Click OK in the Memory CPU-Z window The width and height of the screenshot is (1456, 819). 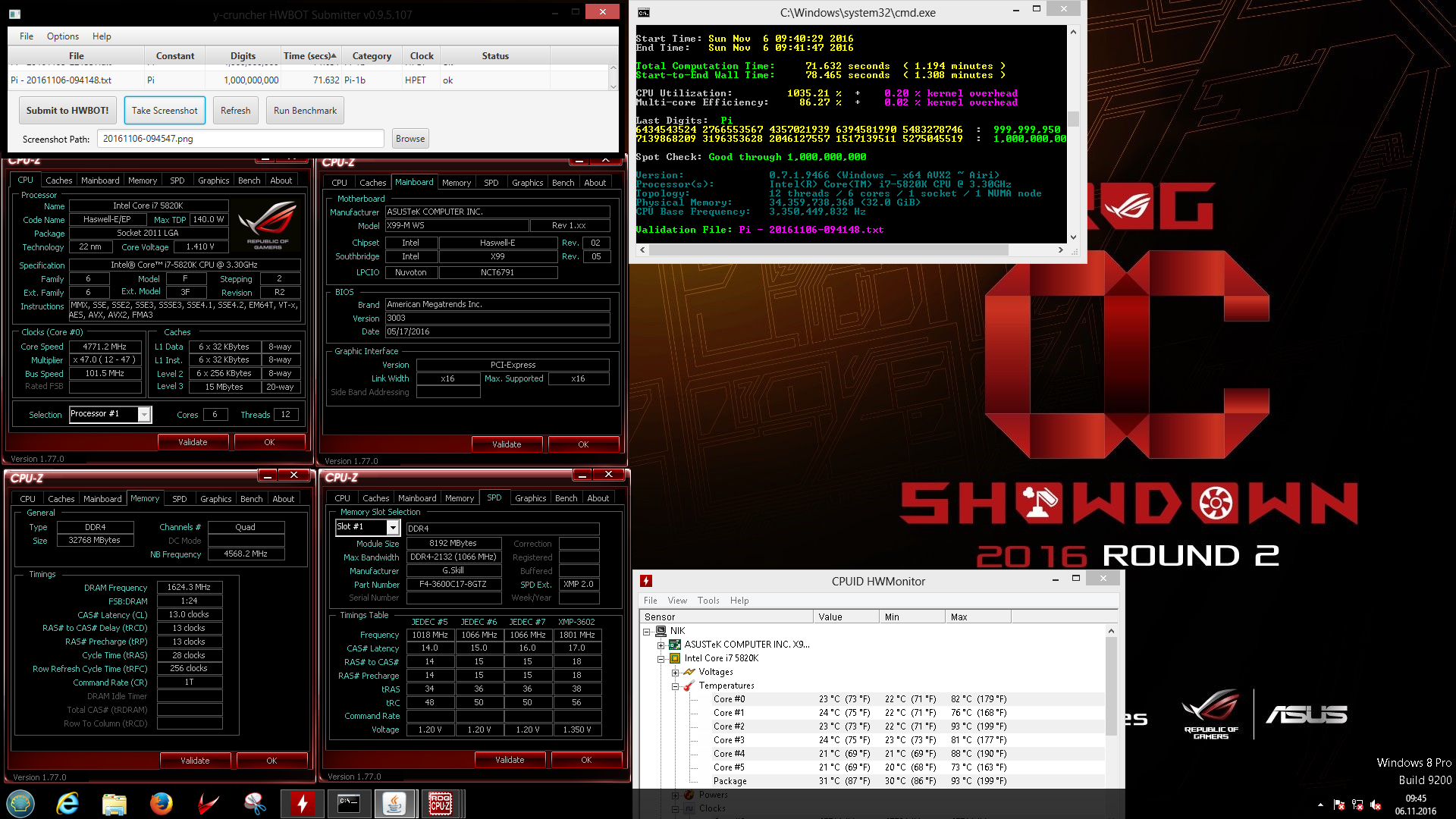(x=271, y=761)
